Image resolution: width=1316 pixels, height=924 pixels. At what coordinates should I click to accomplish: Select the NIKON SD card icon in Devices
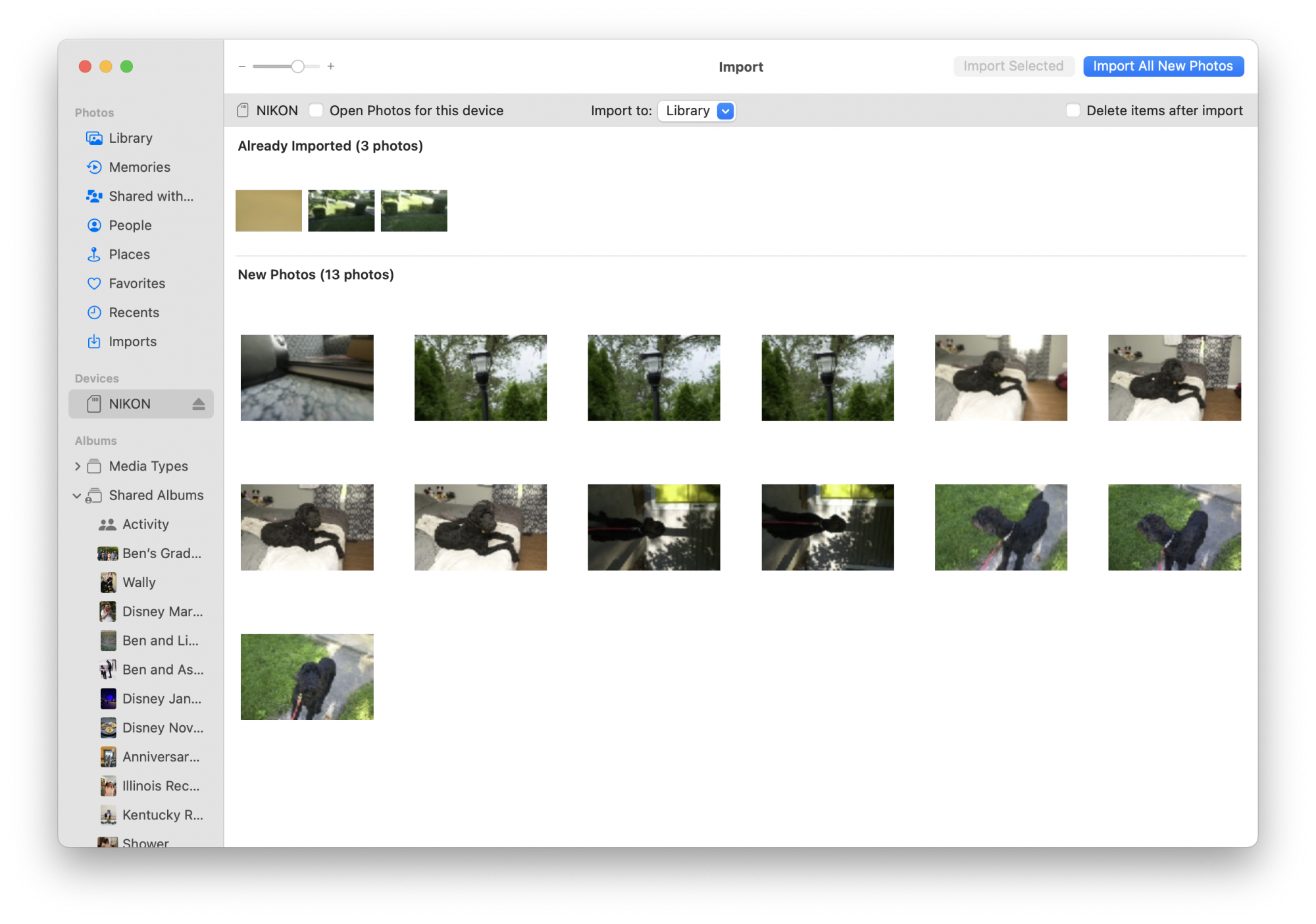coord(94,404)
